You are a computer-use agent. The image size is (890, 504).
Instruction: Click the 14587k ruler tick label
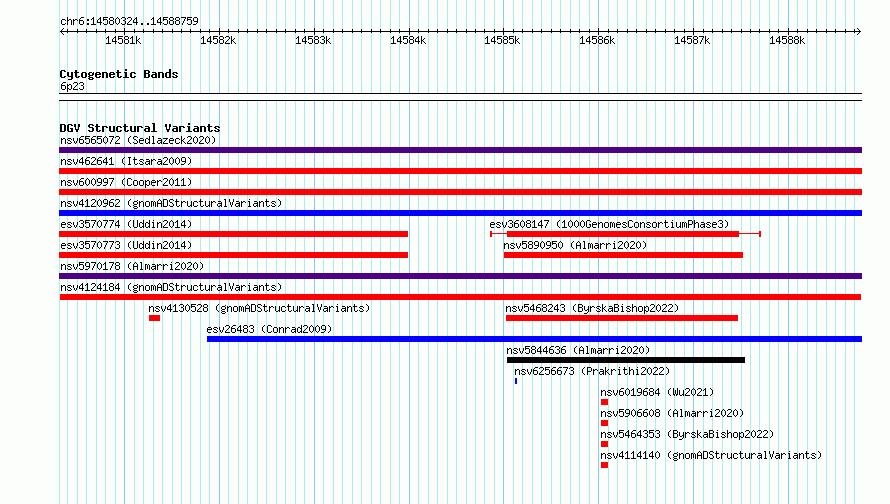(692, 40)
